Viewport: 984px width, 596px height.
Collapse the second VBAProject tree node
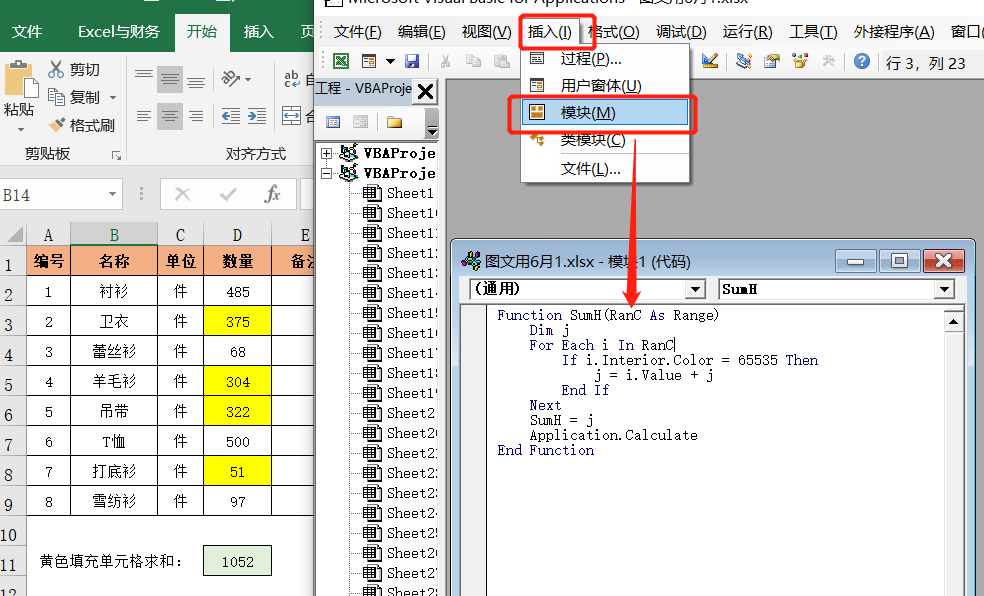[326, 173]
